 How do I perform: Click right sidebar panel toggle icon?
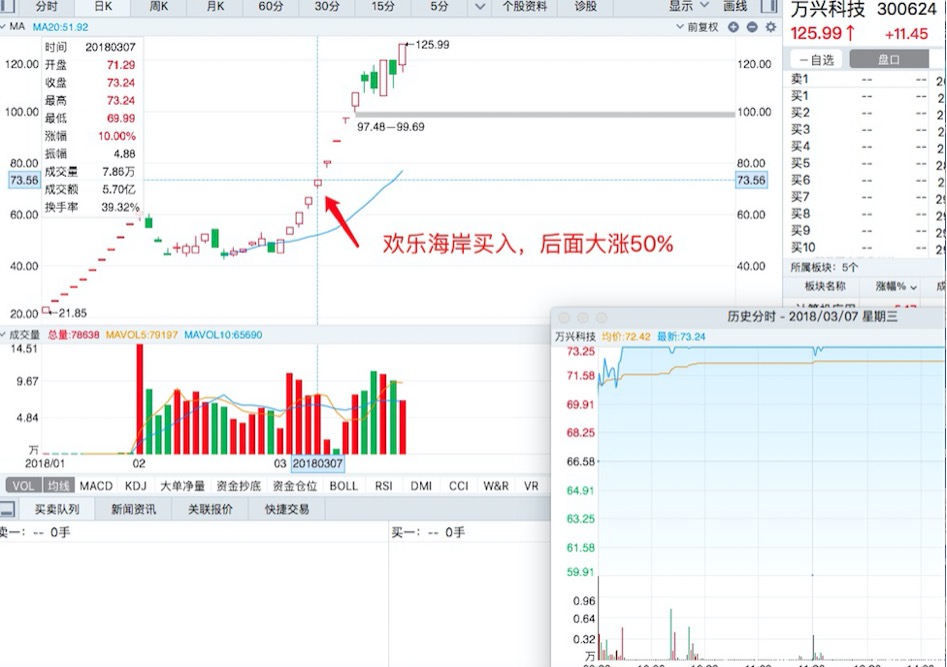[767, 6]
